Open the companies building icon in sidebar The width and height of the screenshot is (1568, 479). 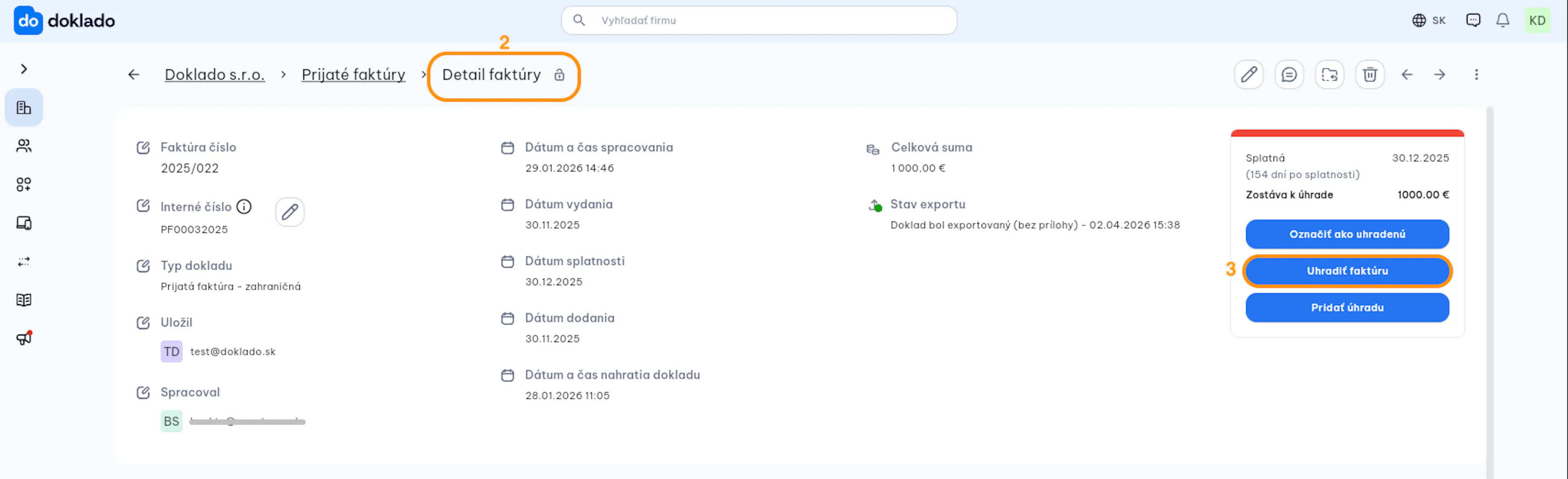point(24,108)
